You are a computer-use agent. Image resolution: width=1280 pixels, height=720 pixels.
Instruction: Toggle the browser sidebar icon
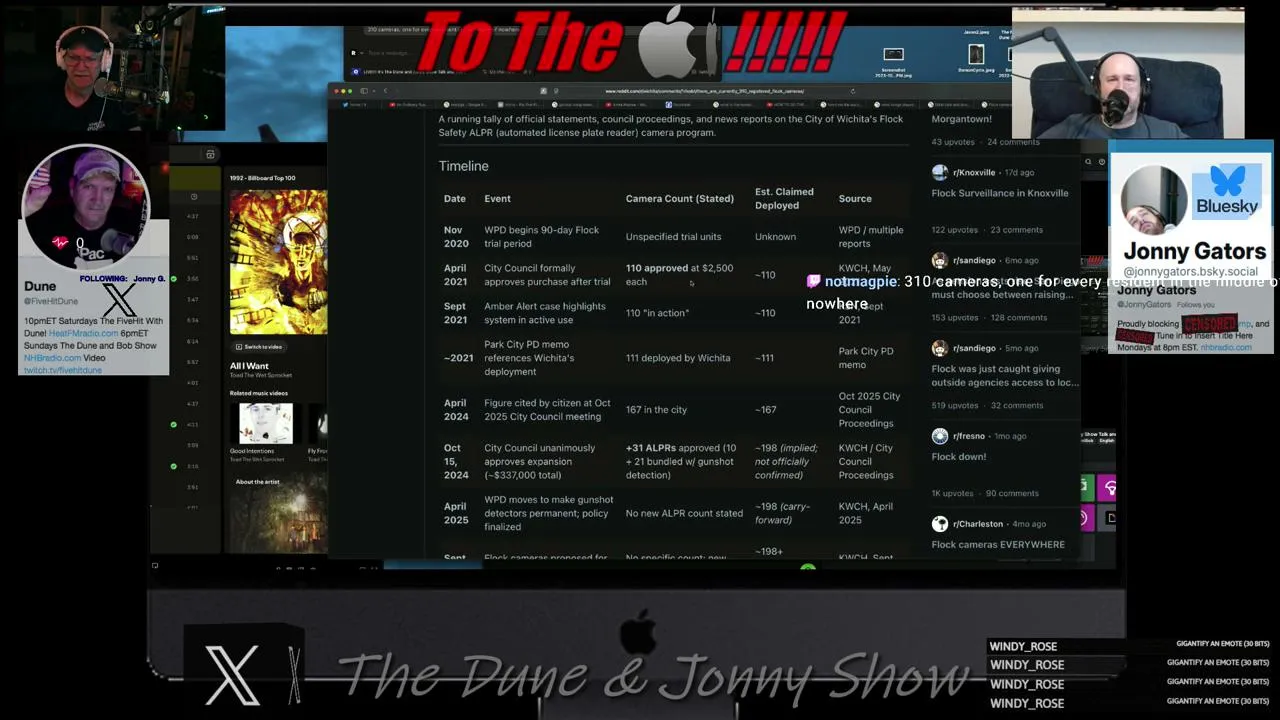coord(365,91)
